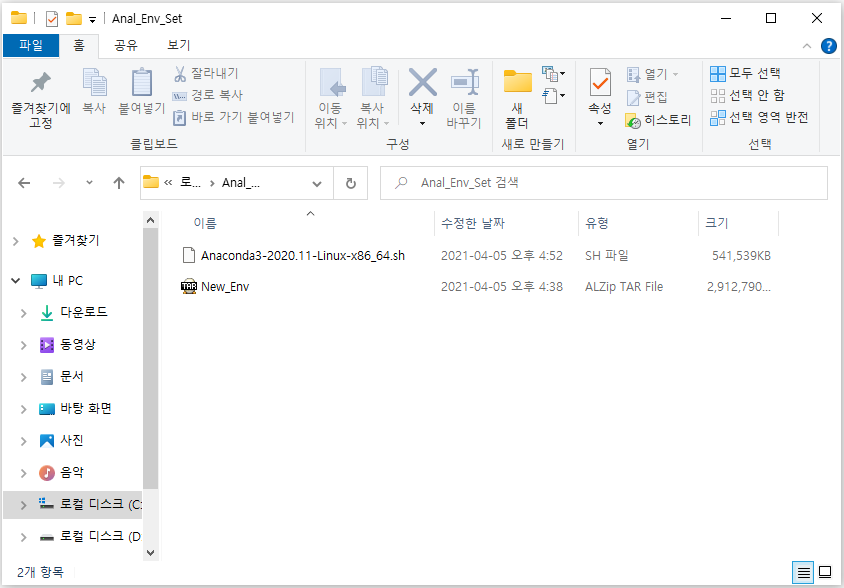Screen dimensions: 844x588
Task: Click the 붙여넣기 paste icon
Action: (142, 90)
